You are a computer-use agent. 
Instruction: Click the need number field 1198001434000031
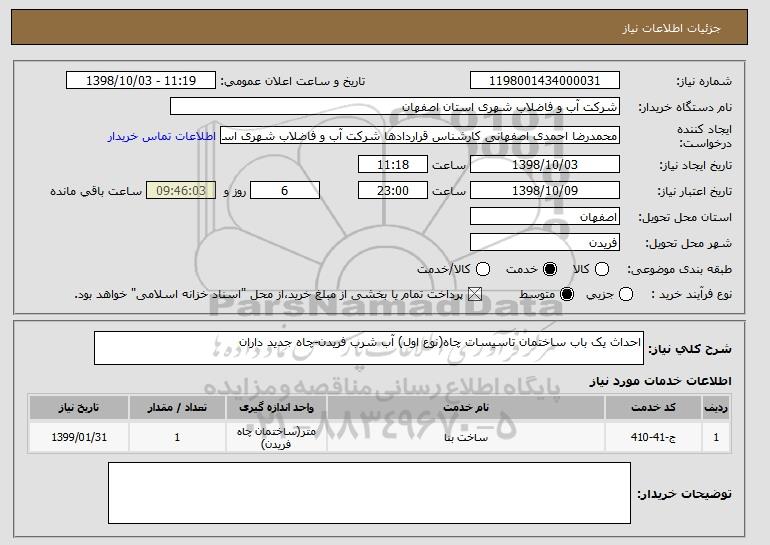545,81
